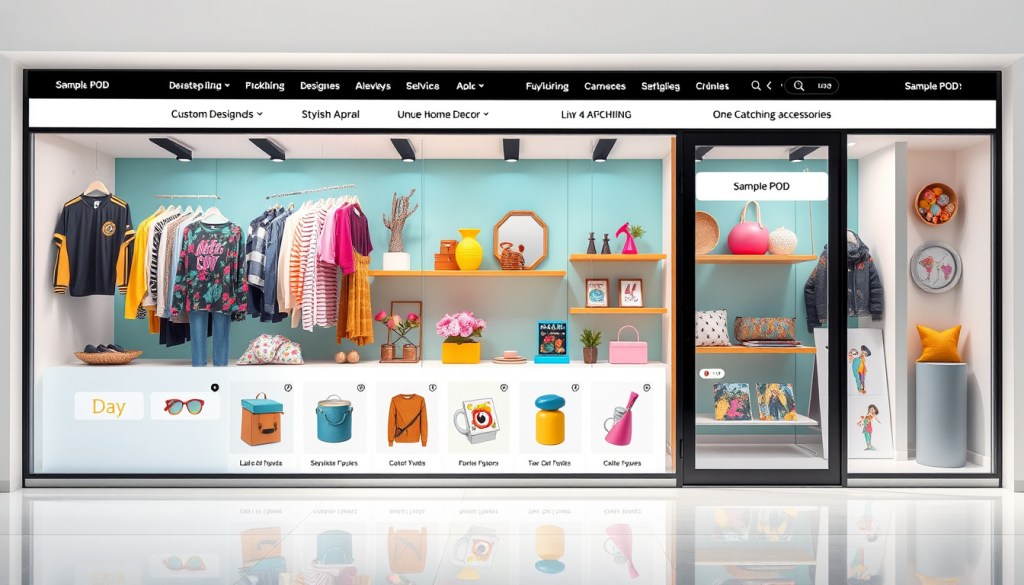This screenshot has width=1024, height=585.
Task: Open the Stylish Apral link
Action: [330, 114]
